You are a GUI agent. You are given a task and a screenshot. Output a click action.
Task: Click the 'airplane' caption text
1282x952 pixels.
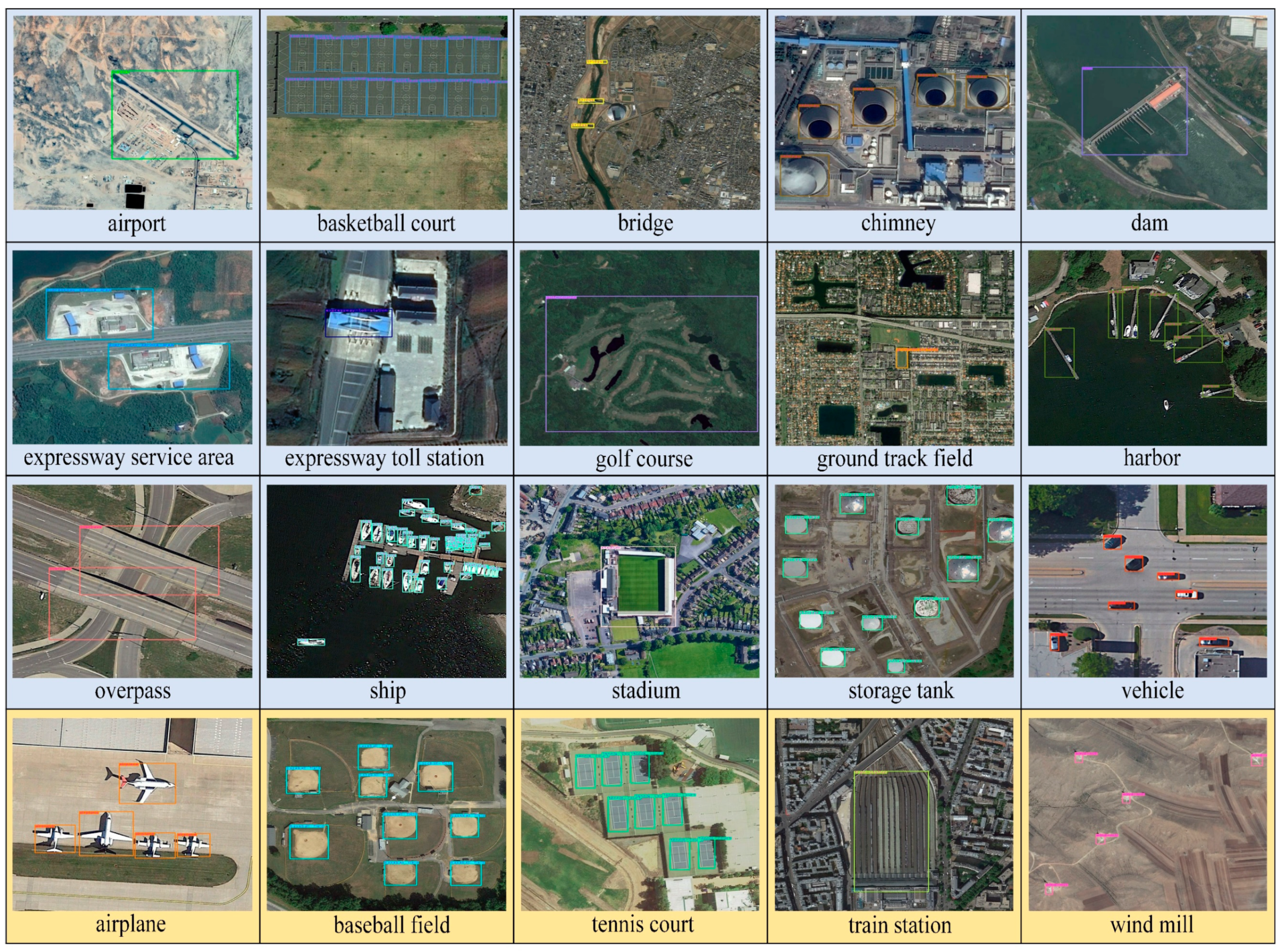[x=130, y=925]
